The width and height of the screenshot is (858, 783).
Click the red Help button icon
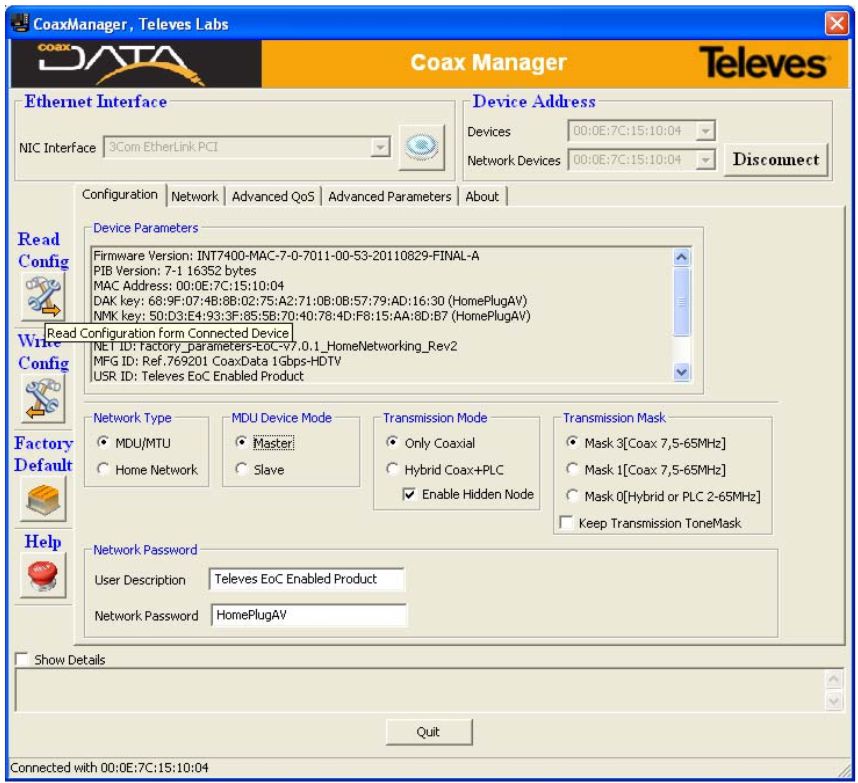point(43,575)
